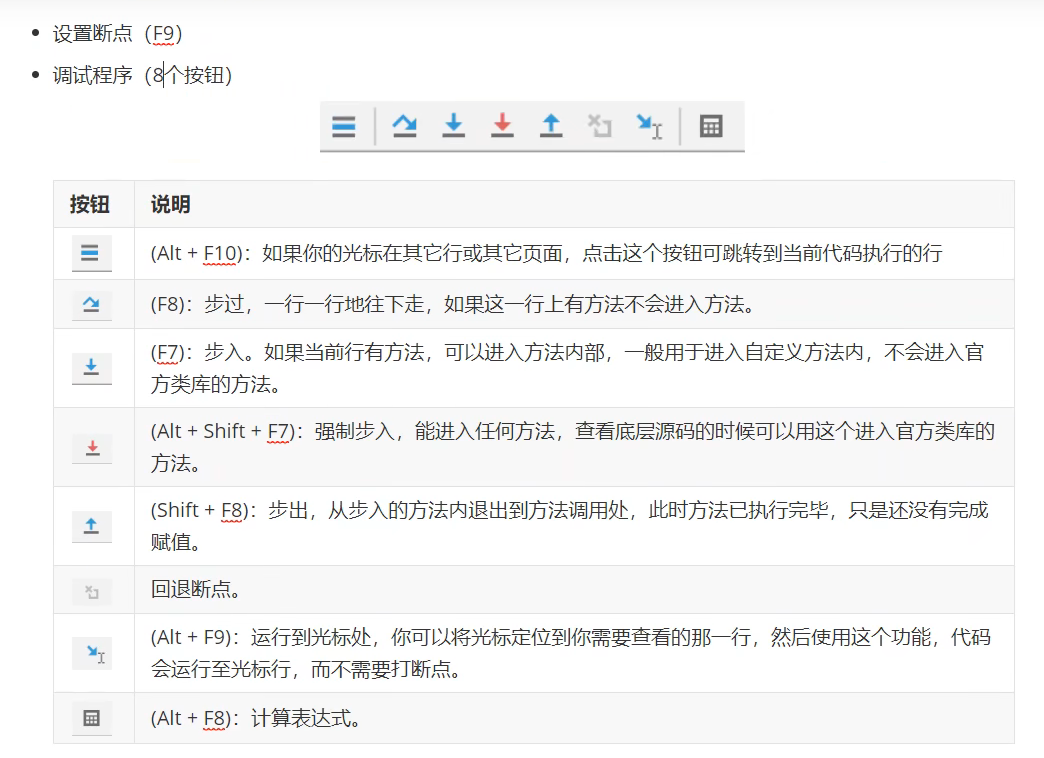This screenshot has width=1044, height=758.
Task: Click the Drop Frame (回退断点) toolbar icon
Action: (x=599, y=126)
